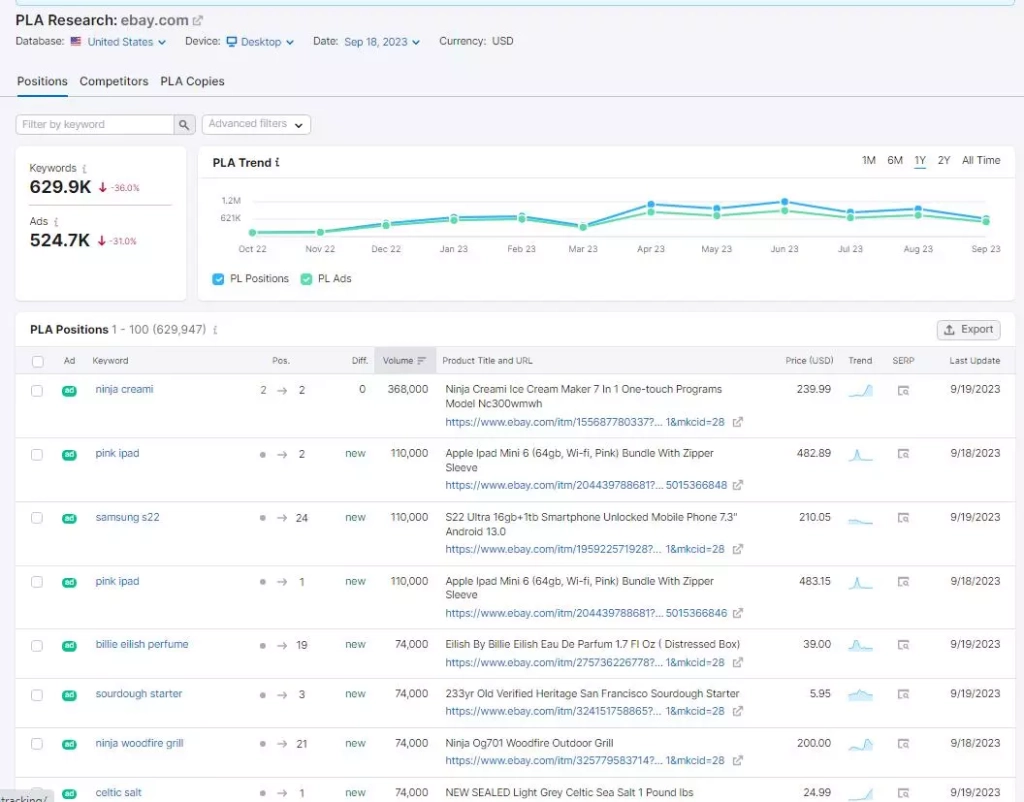1024x802 pixels.
Task: Click the Apr 23 PL Positions chart point
Action: [650, 204]
